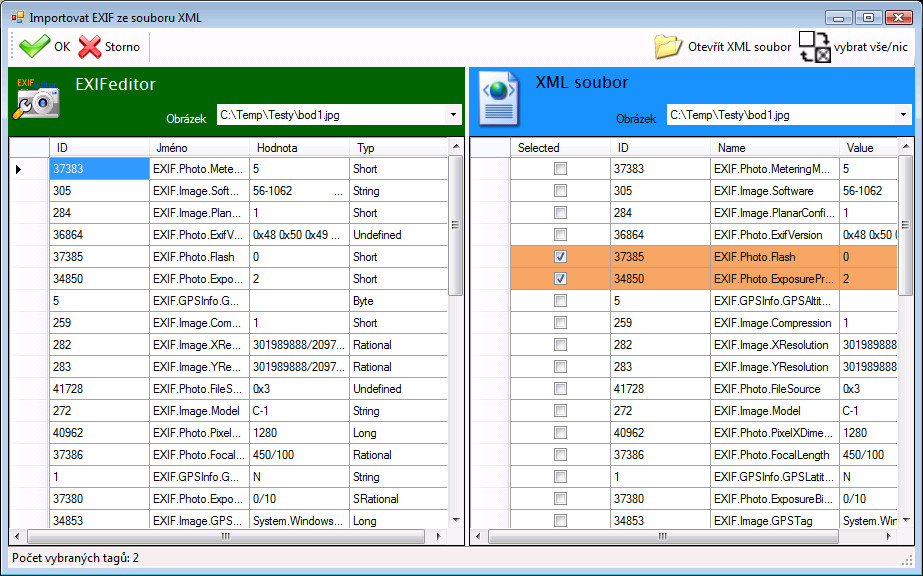Screen dimensions: 923x576
Task: Tick the checkbox for EXIF.Image.Software
Action: click(560, 191)
